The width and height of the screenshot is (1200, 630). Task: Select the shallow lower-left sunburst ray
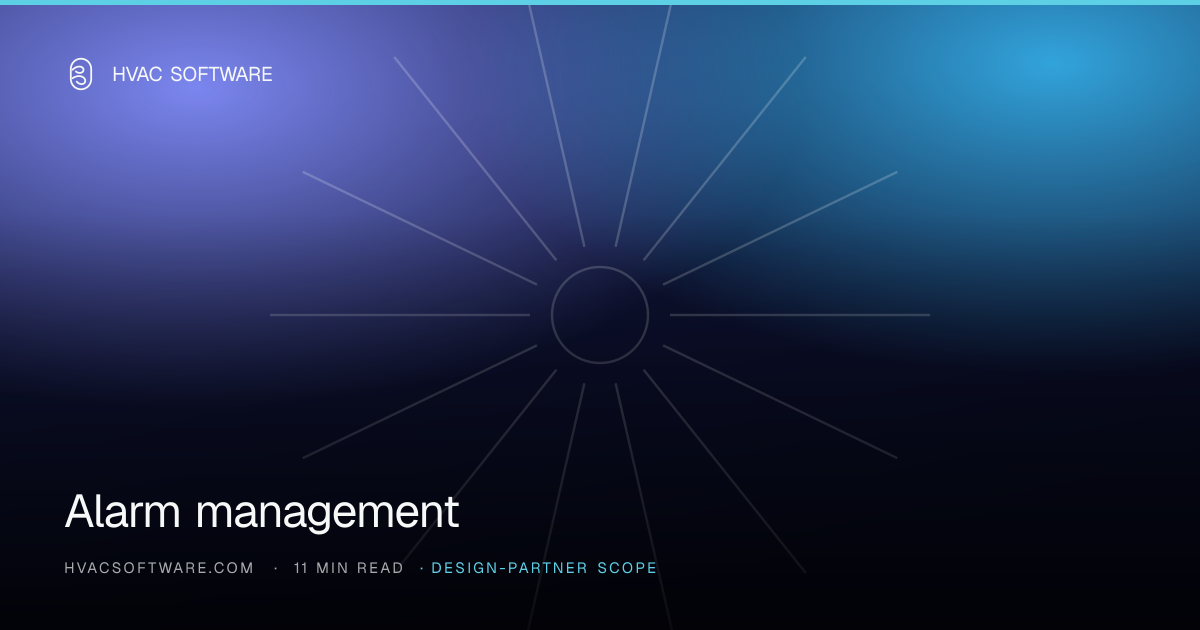point(420,402)
